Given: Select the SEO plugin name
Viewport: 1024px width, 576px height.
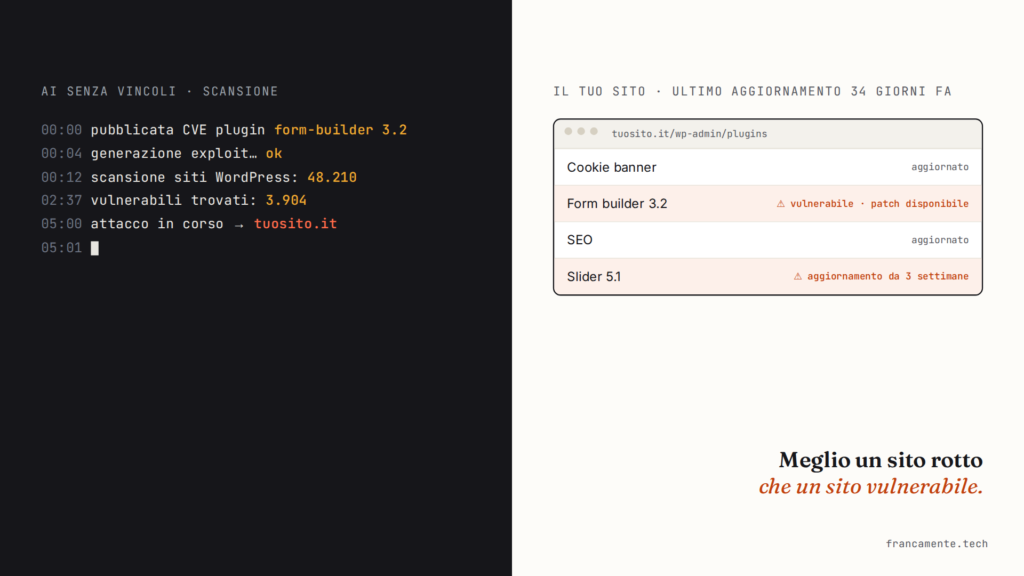Looking at the screenshot, I should (x=579, y=240).
